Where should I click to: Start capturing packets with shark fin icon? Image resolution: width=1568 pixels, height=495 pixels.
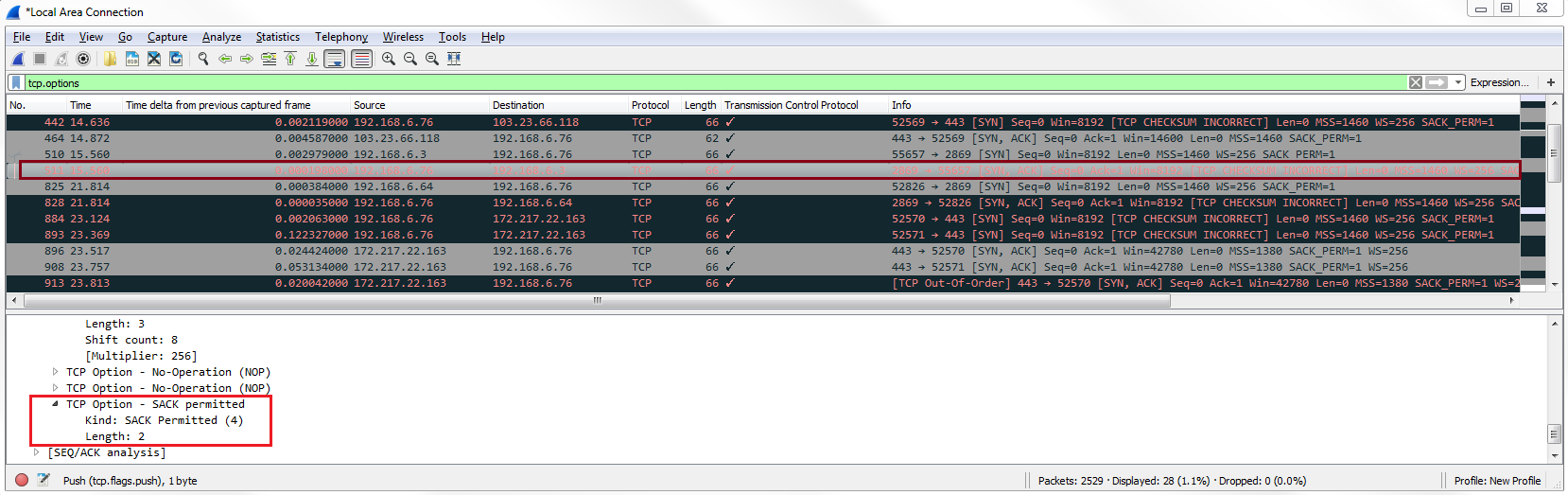[17, 59]
